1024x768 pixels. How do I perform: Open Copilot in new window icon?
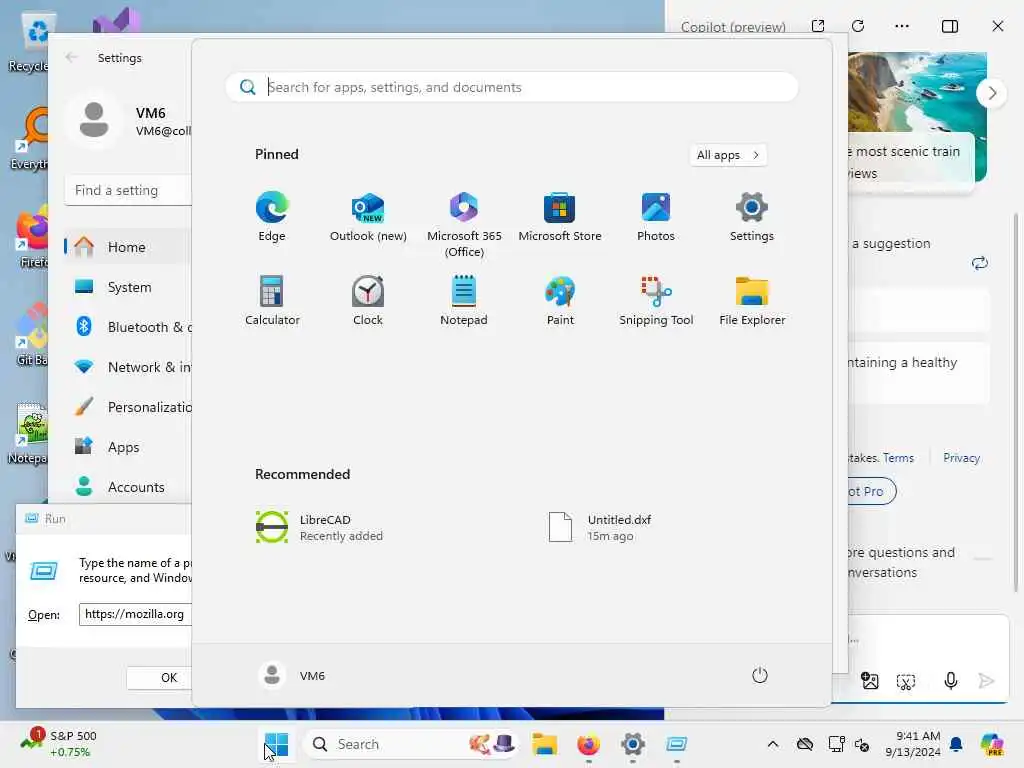point(818,26)
